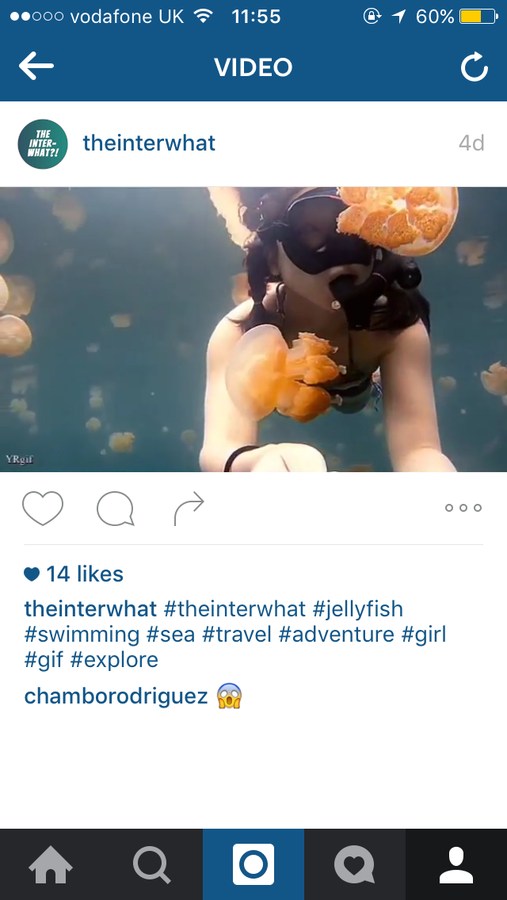Open the Profile tab

pos(456,864)
